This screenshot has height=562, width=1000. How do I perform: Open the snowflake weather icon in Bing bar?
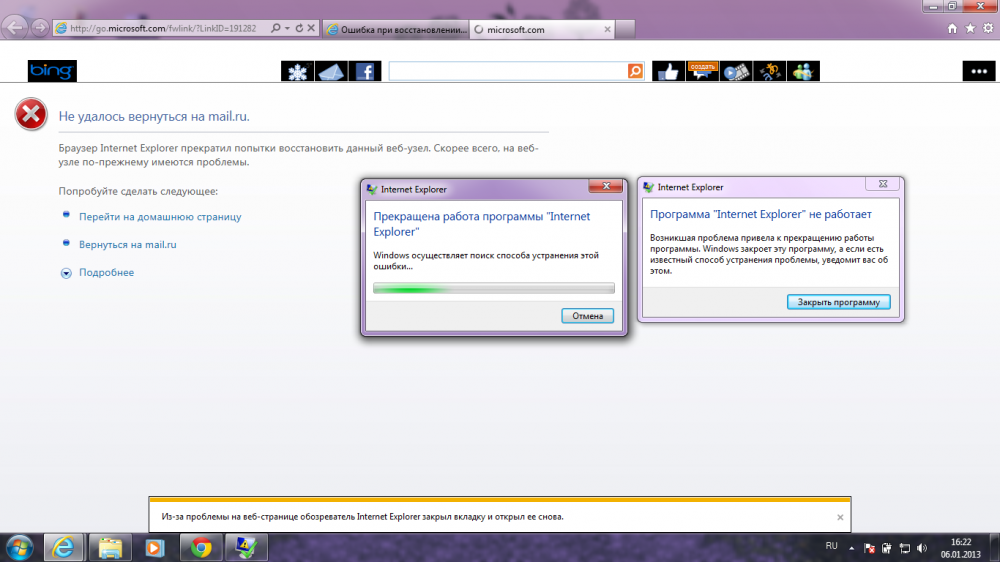tap(297, 71)
